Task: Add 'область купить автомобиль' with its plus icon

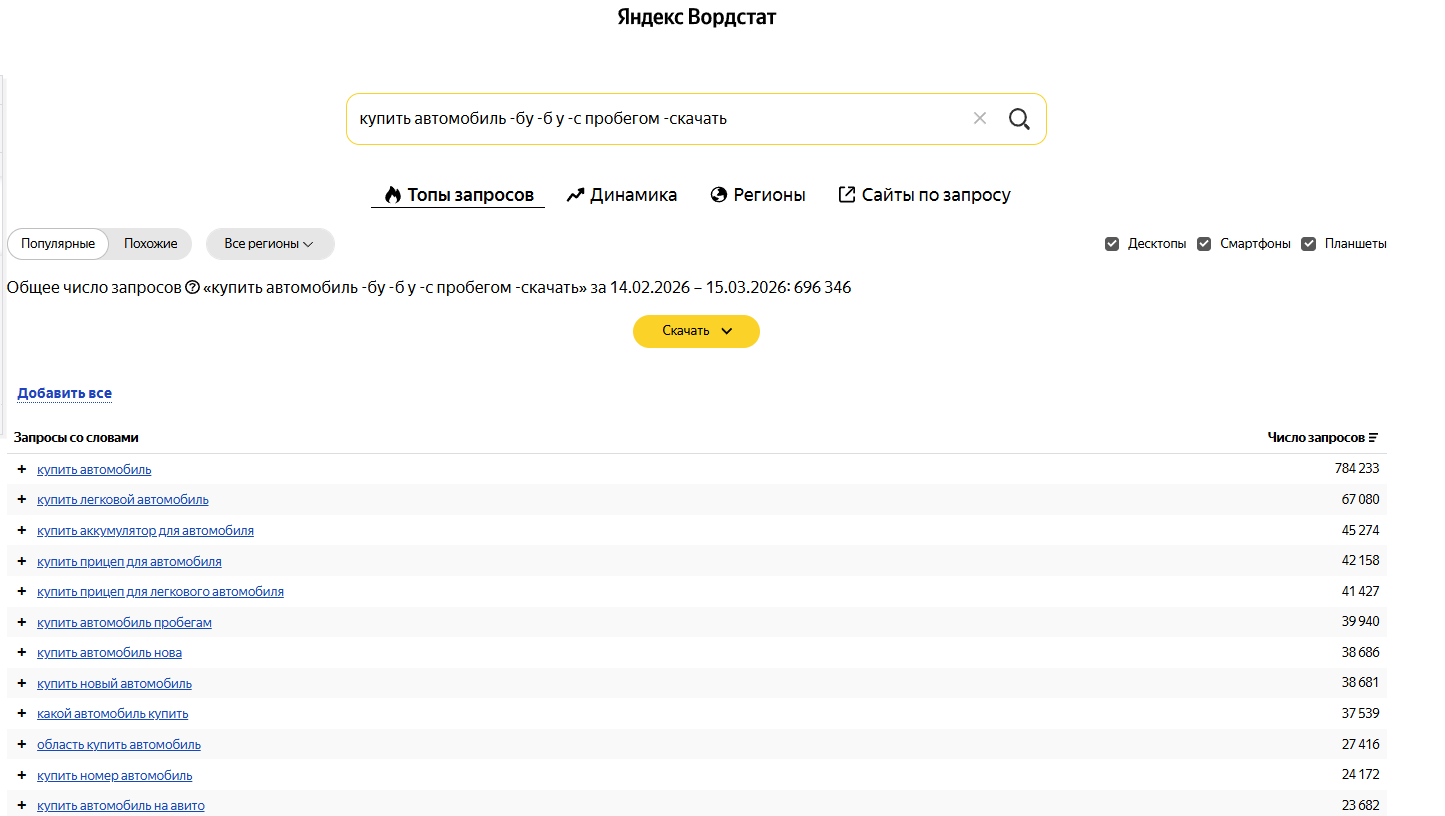Action: click(22, 744)
